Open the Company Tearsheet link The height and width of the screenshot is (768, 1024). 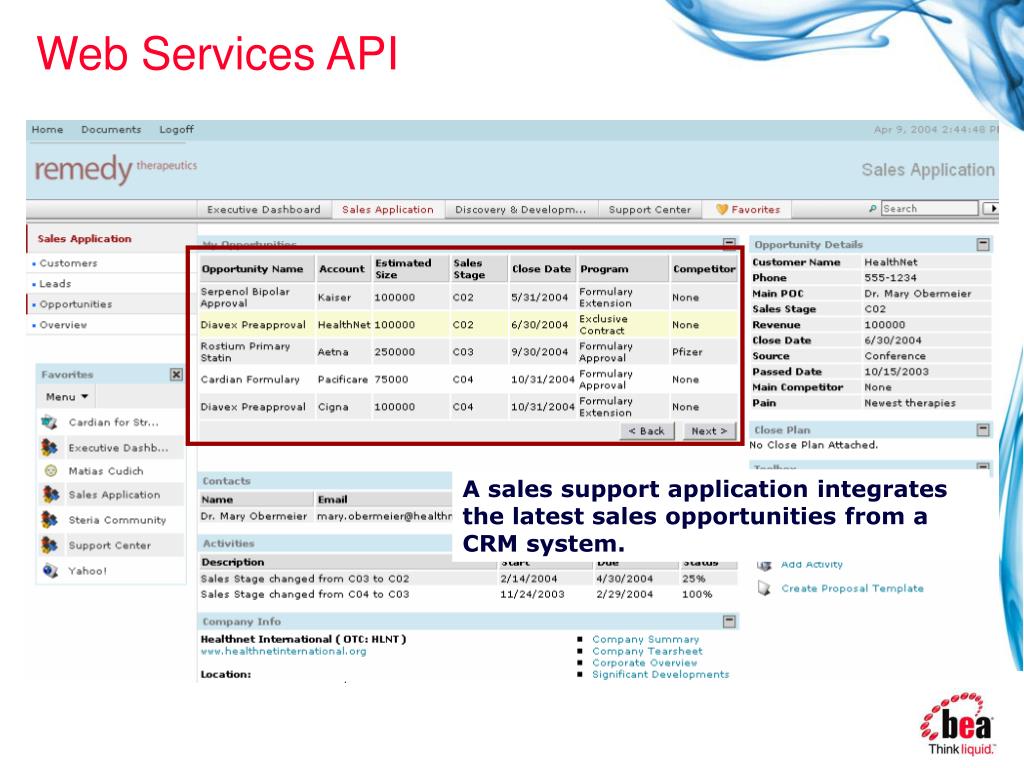(647, 651)
